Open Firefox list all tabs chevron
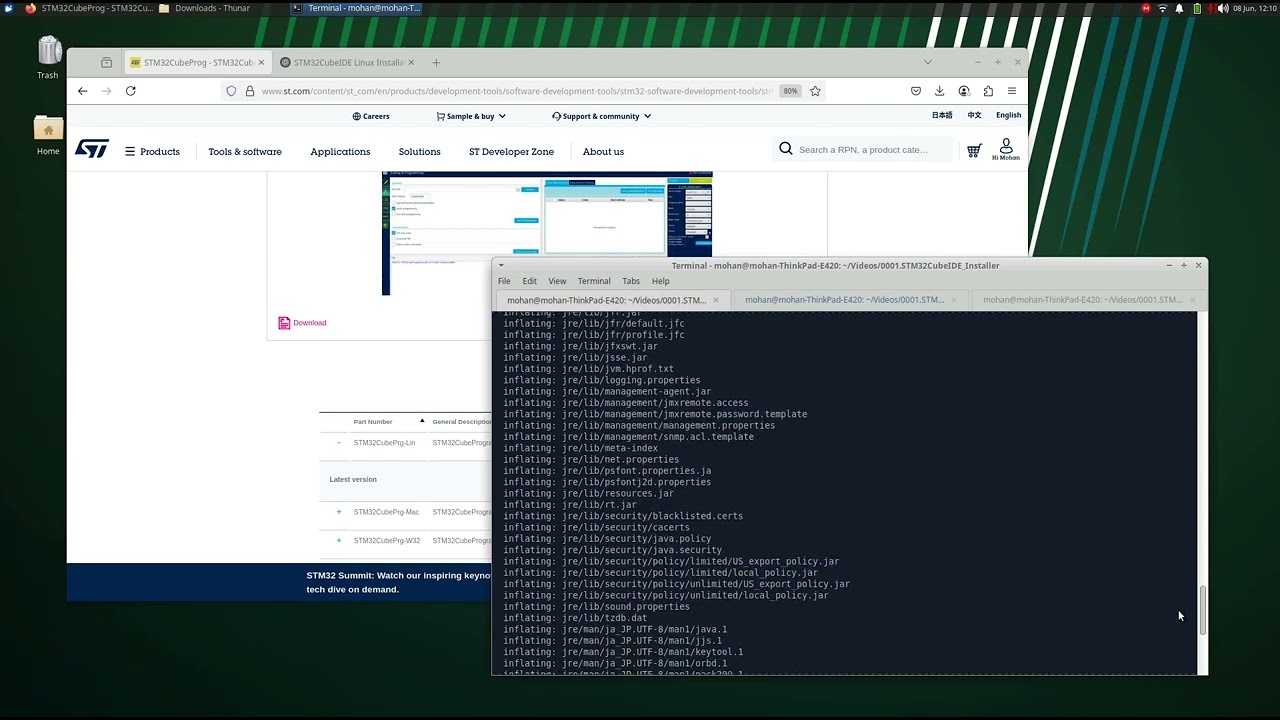 click(x=927, y=62)
